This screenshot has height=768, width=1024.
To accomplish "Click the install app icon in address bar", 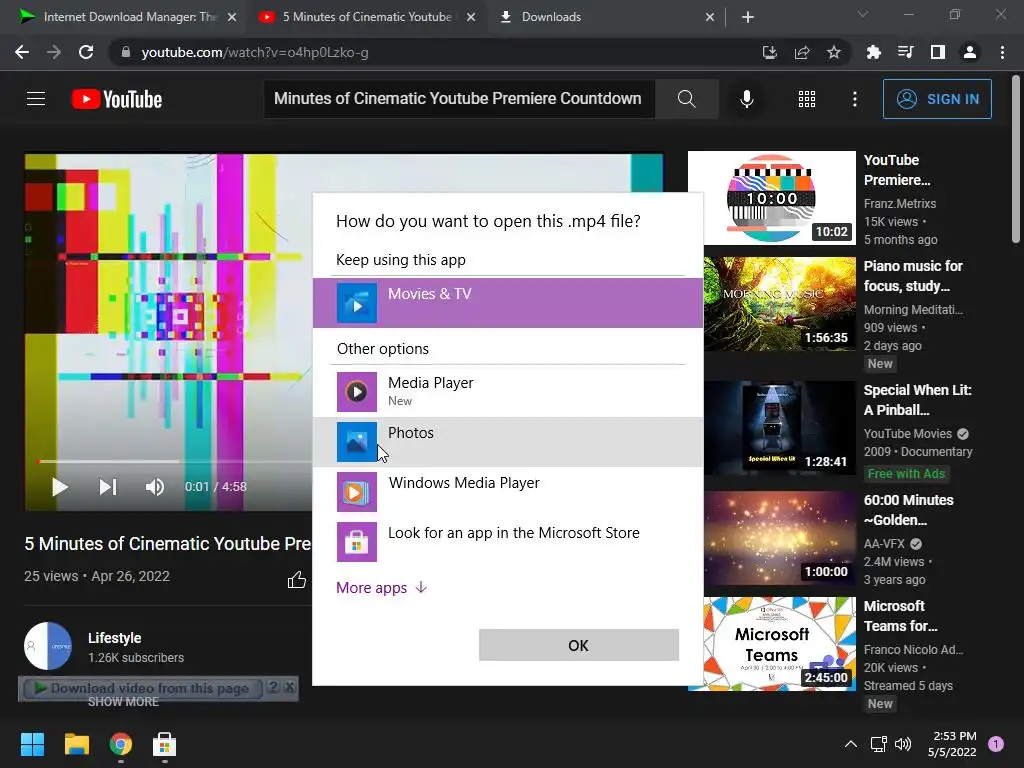I will (x=769, y=52).
